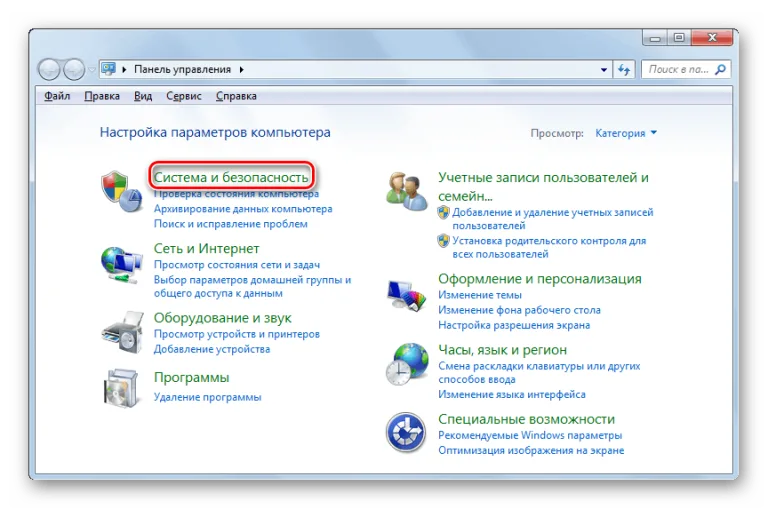Image resolution: width=768 pixels, height=509 pixels.
Task: Click the refresh icon beside address bar
Action: [x=624, y=70]
